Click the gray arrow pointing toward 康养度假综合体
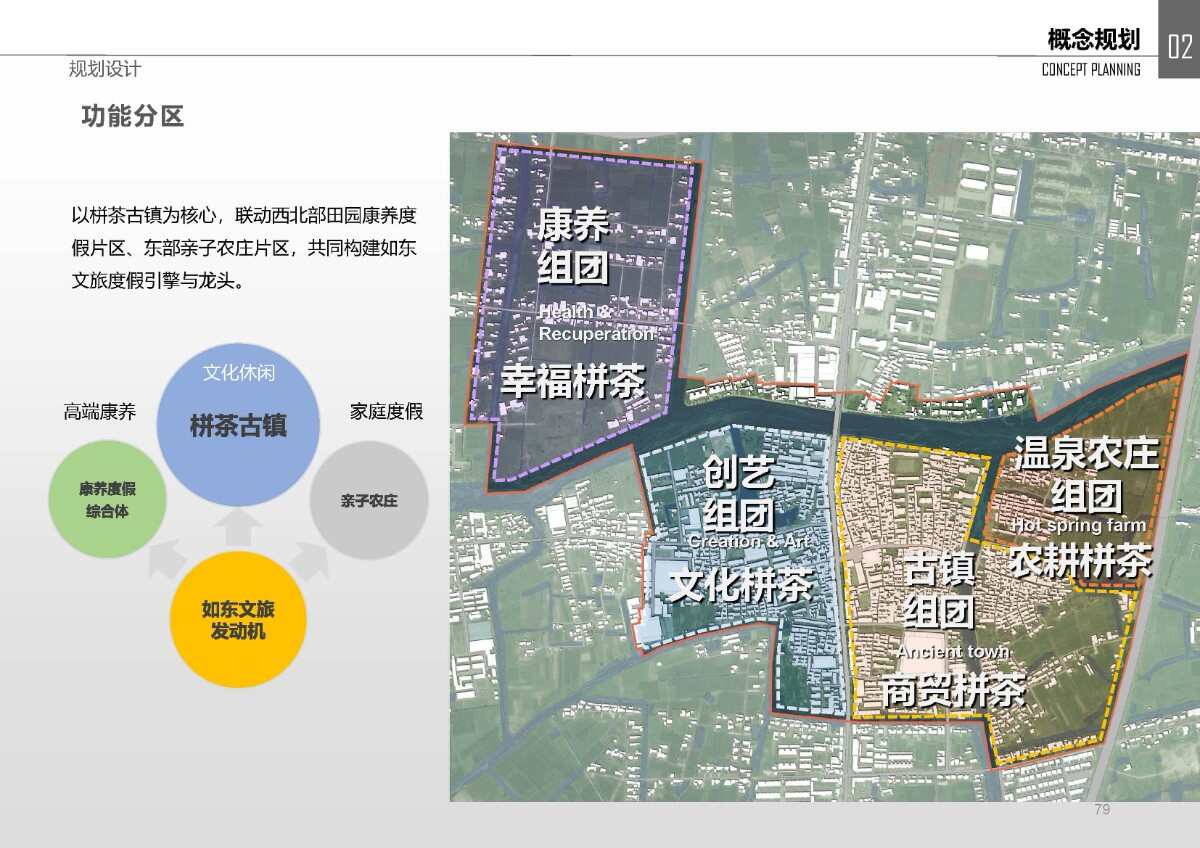Image resolution: width=1200 pixels, height=848 pixels. click(x=167, y=561)
